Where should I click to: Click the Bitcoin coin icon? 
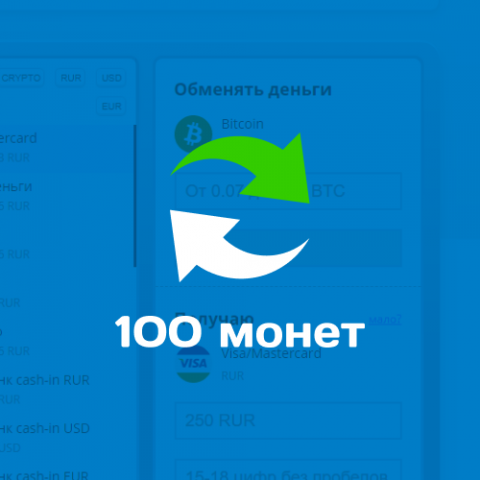click(193, 134)
